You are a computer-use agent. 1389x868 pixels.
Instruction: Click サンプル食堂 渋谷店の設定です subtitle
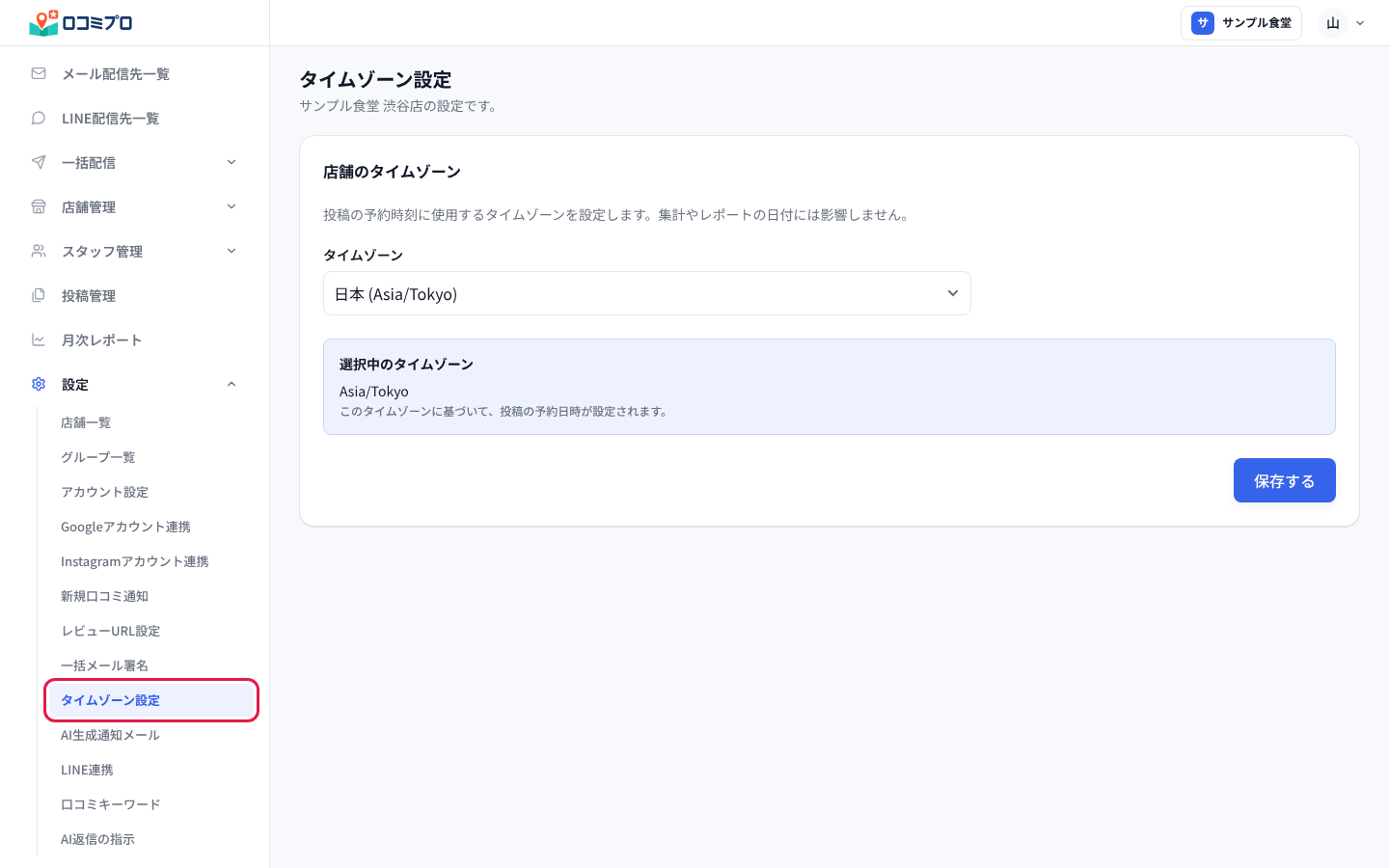(400, 106)
